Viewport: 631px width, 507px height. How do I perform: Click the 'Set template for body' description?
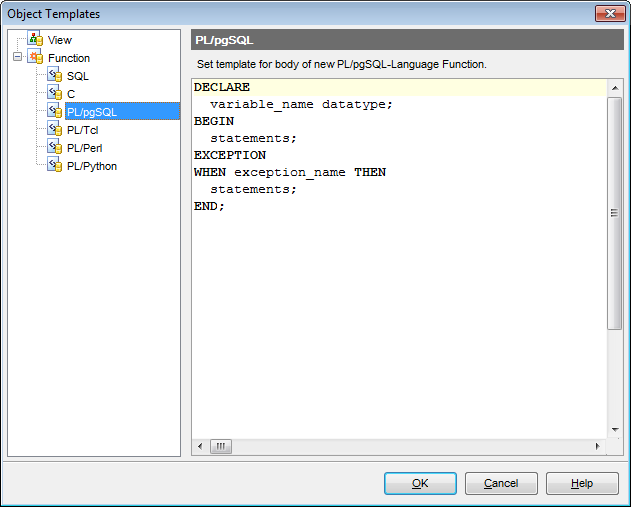[x=342, y=64]
